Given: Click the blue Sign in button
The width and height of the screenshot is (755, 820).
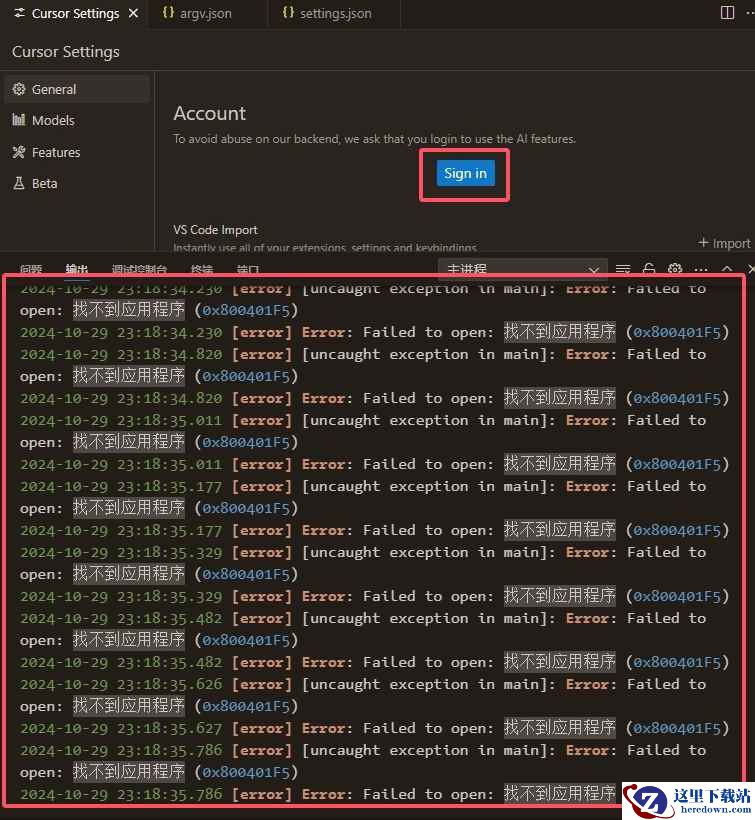Looking at the screenshot, I should [x=465, y=174].
